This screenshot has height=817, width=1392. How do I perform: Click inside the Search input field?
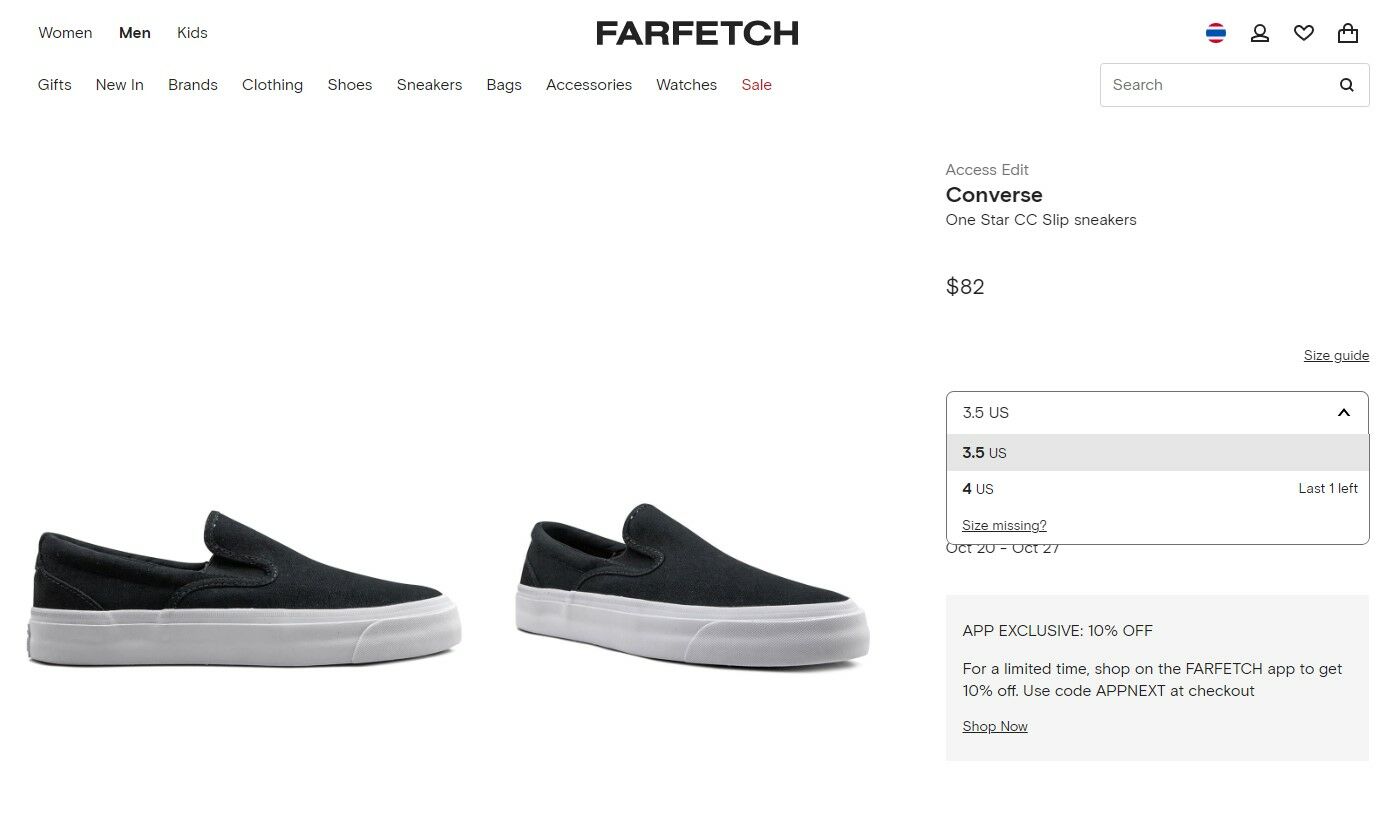pos(1200,85)
